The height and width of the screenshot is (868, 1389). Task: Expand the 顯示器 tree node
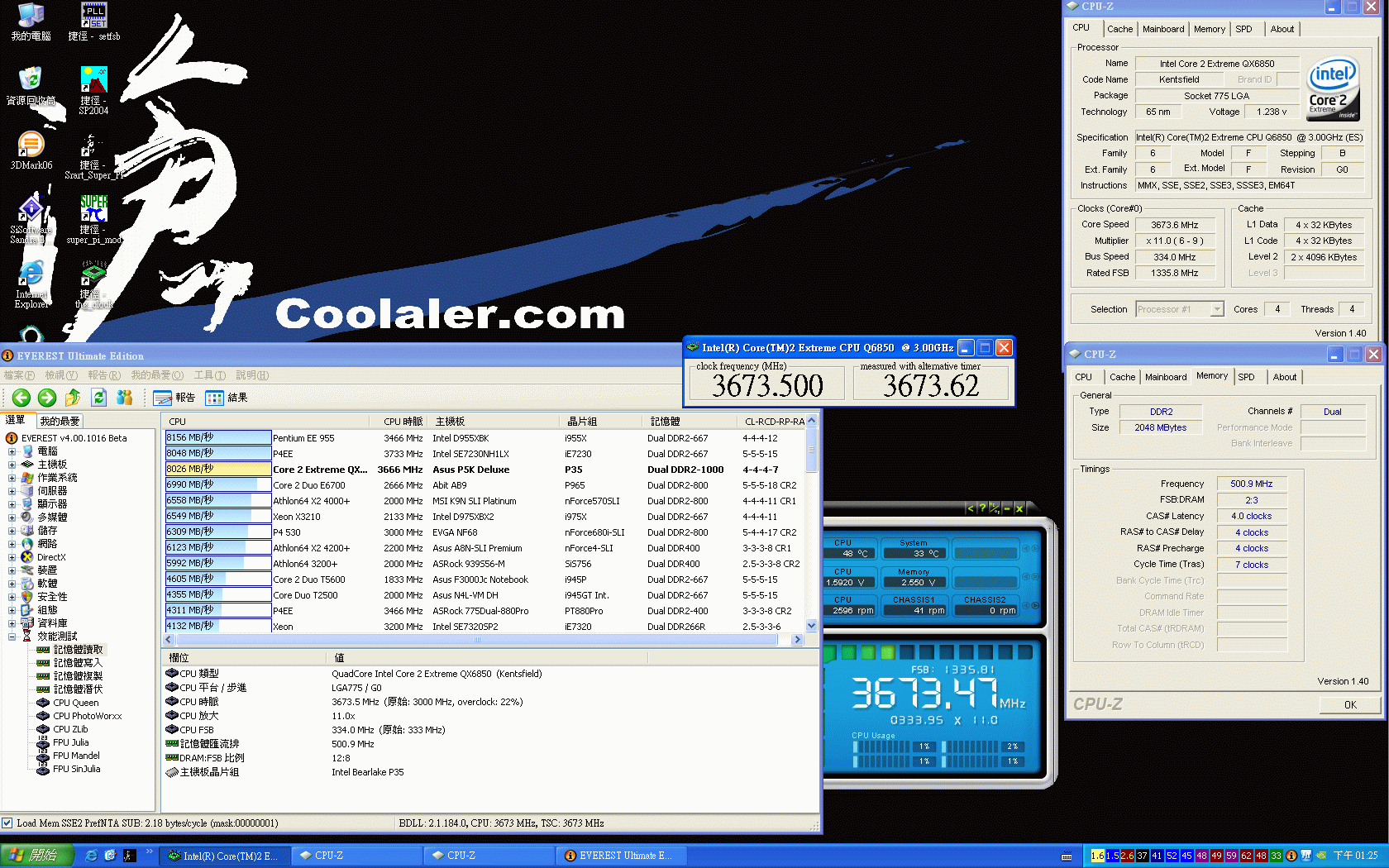point(12,504)
